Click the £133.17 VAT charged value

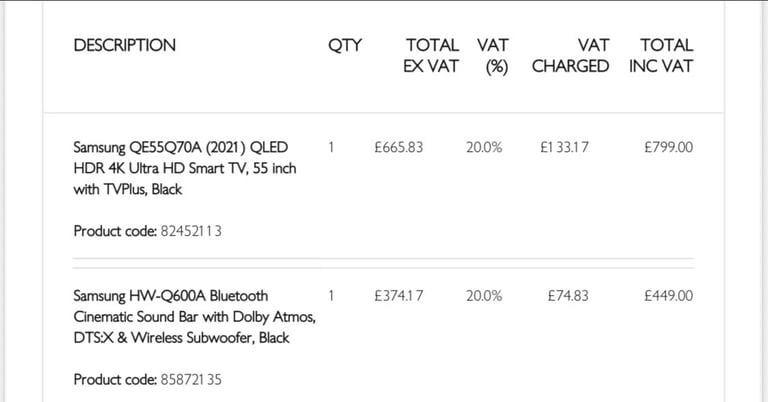pyautogui.click(x=564, y=147)
